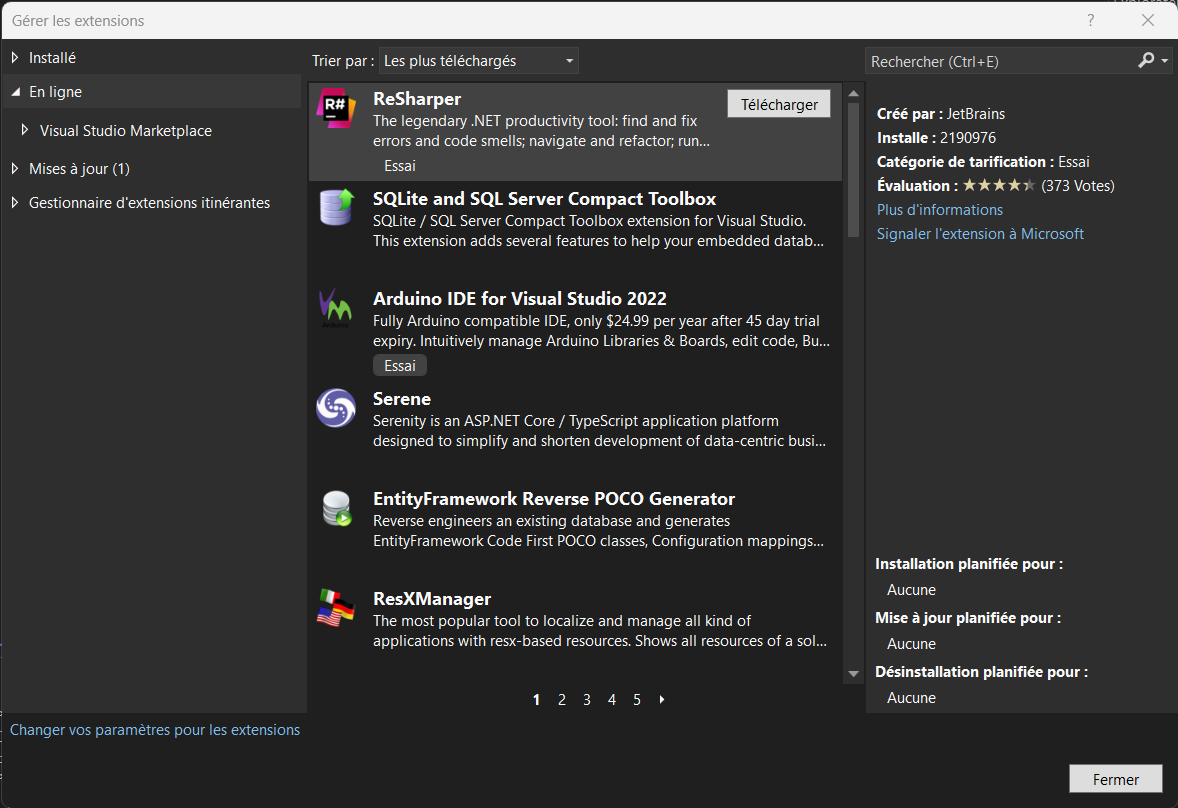Viewport: 1178px width, 808px height.
Task: Click Aucune under Désinstallation planifiée pour
Action: (911, 698)
